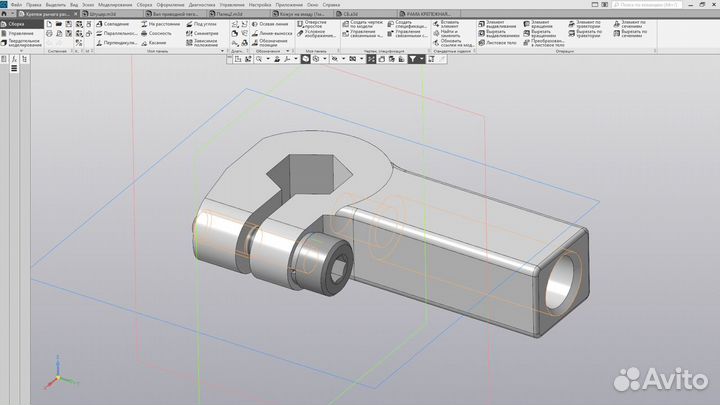
Task: Click the Под углом constraint button
Action: coord(203,23)
